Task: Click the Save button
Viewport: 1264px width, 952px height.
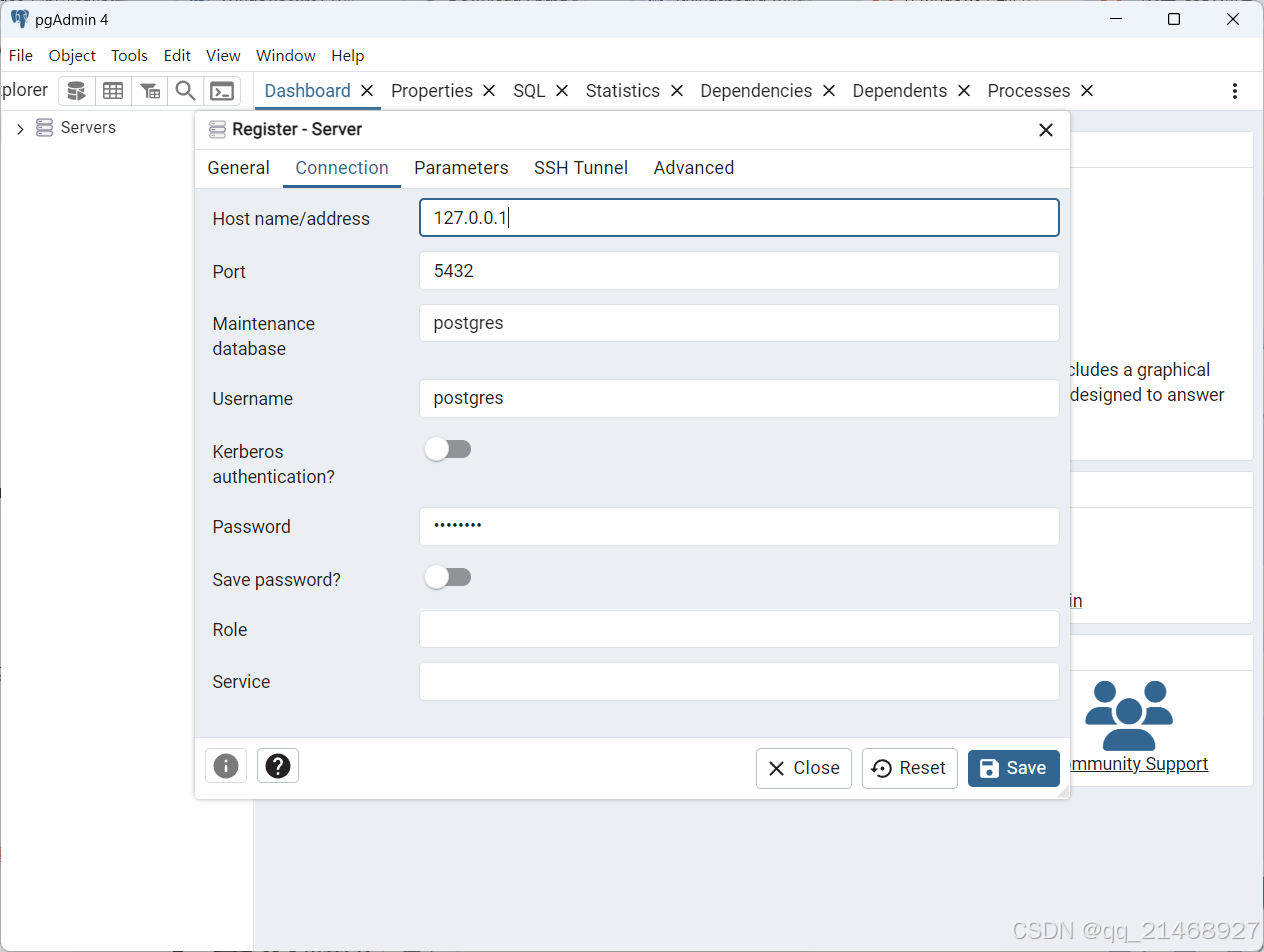Action: pos(1013,768)
